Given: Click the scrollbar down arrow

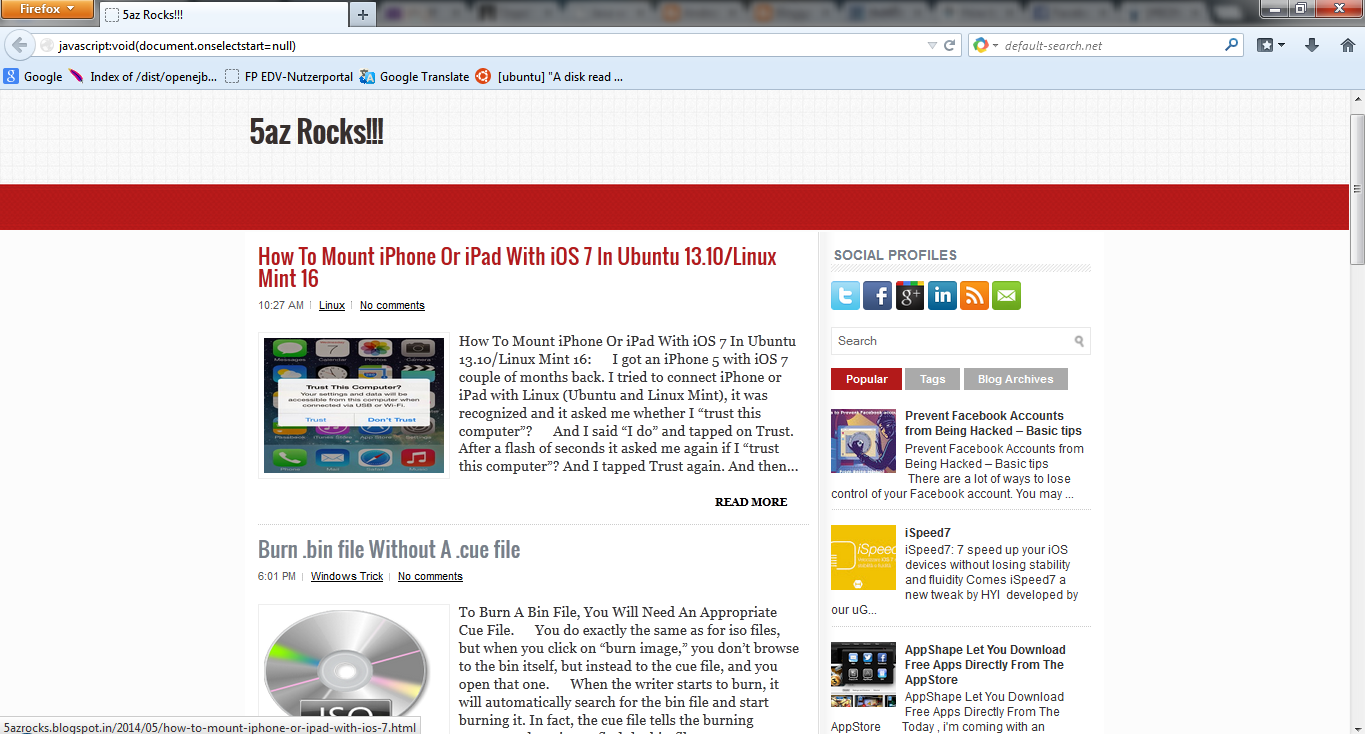Looking at the screenshot, I should tap(1357, 726).
